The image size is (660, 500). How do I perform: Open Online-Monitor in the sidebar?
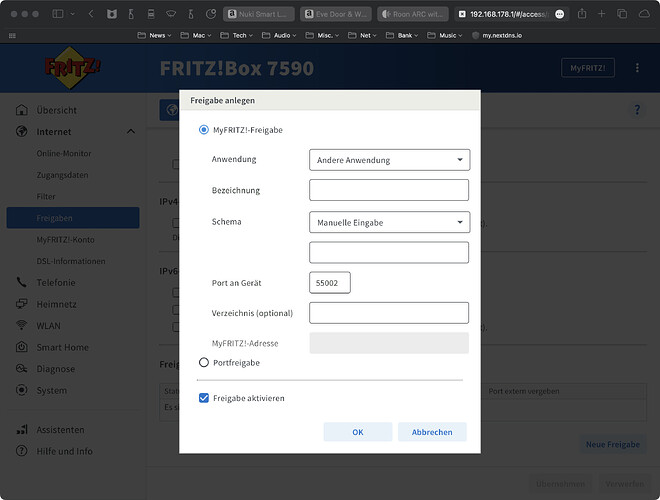coord(64,153)
